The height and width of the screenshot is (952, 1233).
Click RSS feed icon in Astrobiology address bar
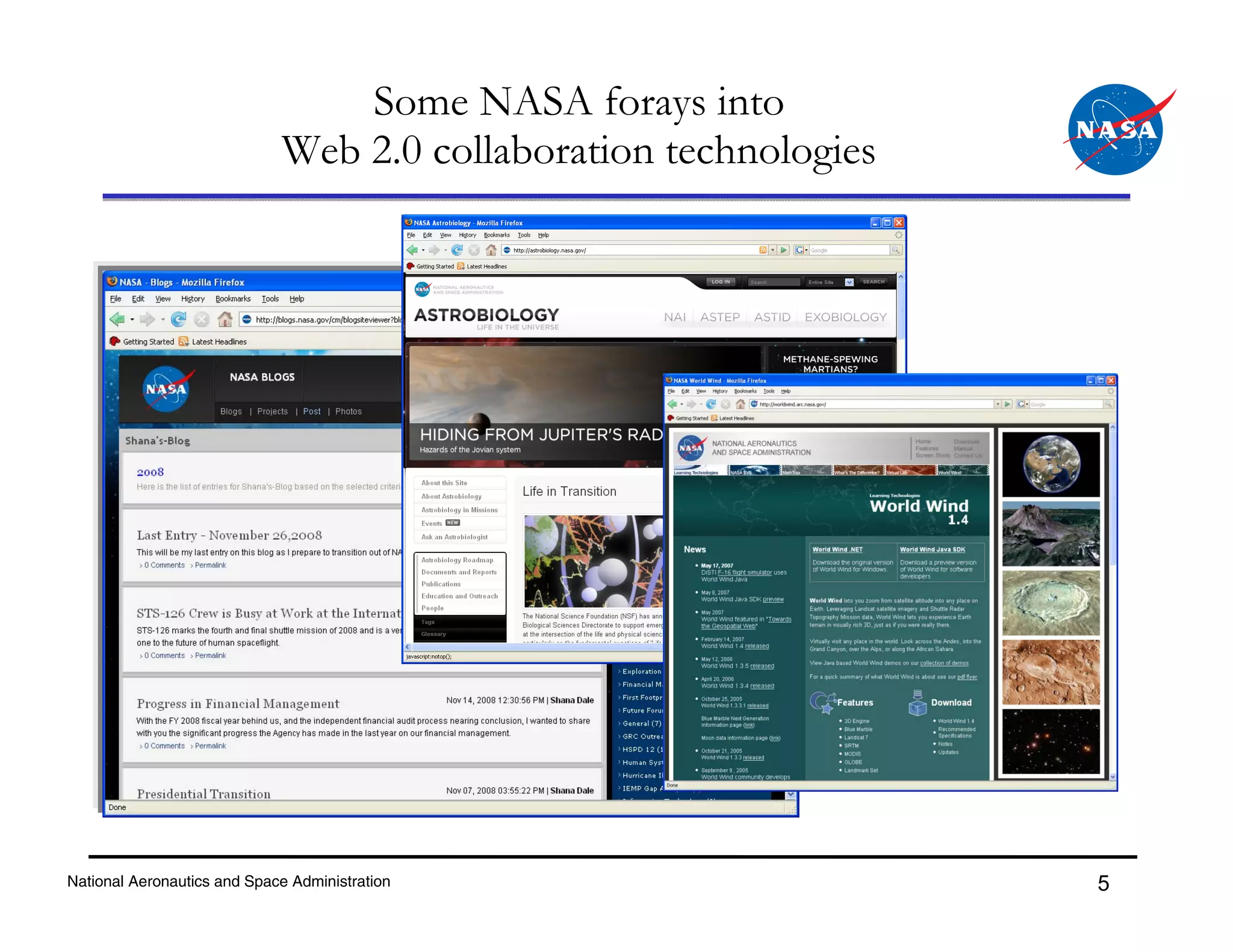click(763, 250)
